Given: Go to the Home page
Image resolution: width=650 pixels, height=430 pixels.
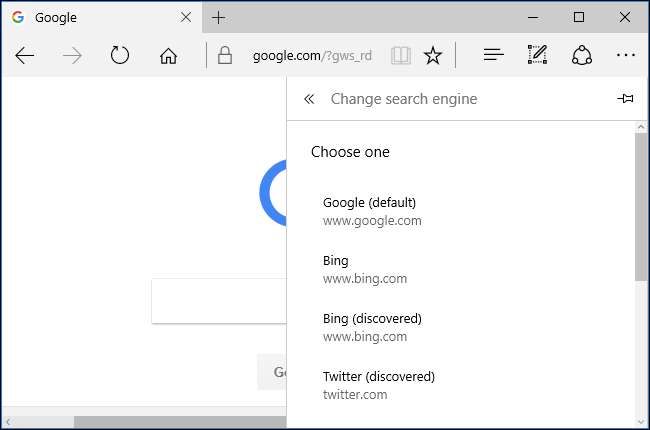Looking at the screenshot, I should pyautogui.click(x=168, y=56).
